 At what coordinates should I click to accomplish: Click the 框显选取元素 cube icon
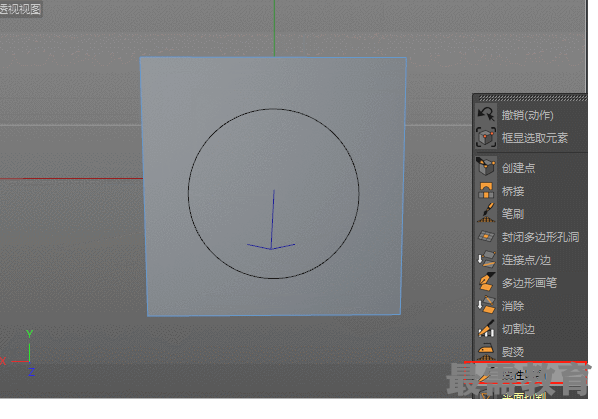(x=486, y=137)
